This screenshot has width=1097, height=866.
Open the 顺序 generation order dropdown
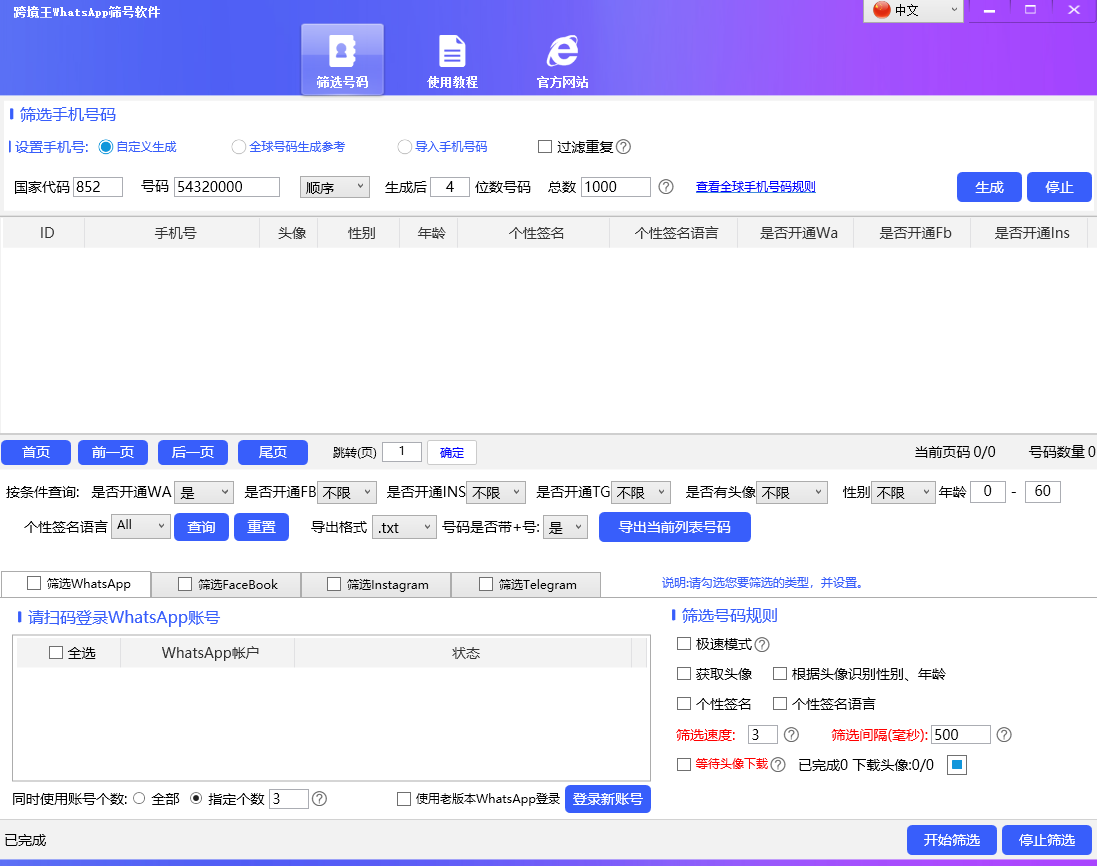334,186
